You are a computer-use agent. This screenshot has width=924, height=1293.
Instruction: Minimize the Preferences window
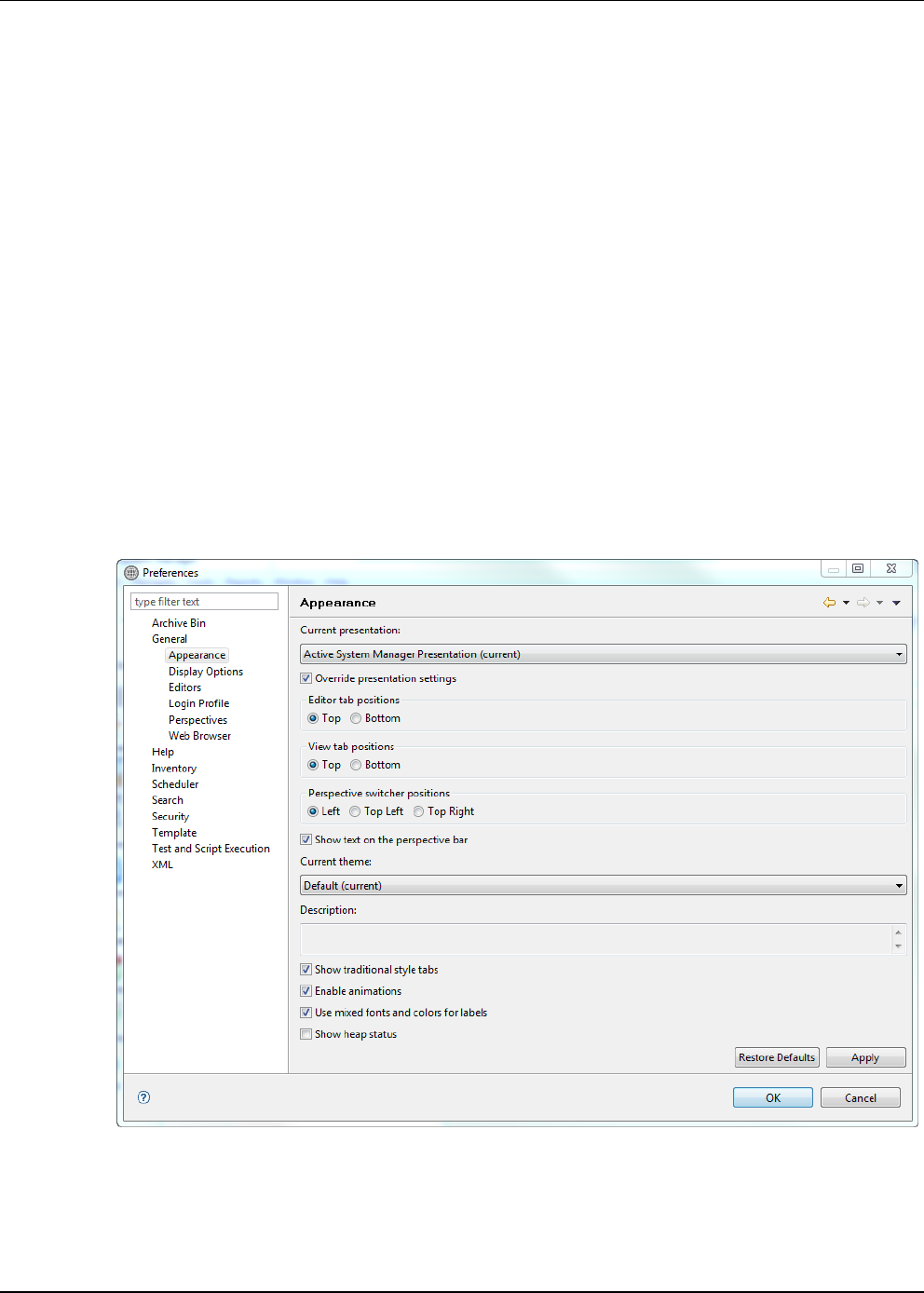pos(834,568)
